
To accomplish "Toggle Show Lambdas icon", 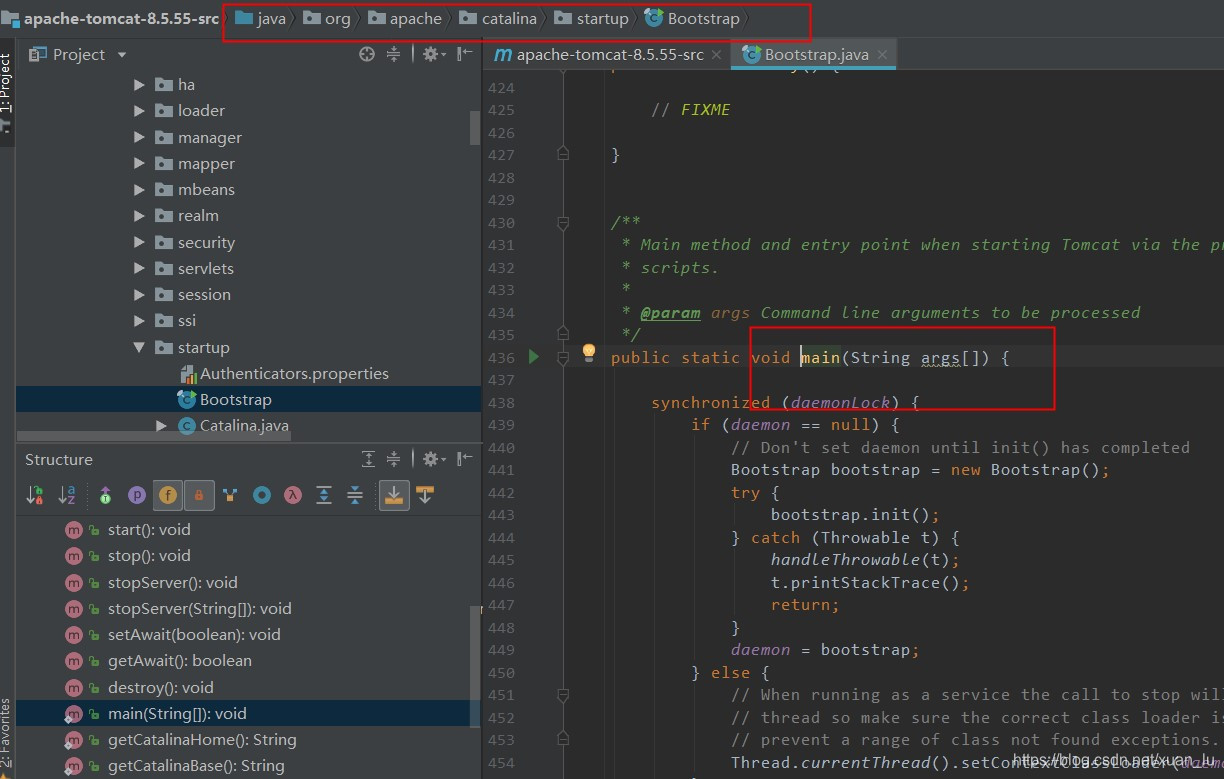I will pos(292,495).
